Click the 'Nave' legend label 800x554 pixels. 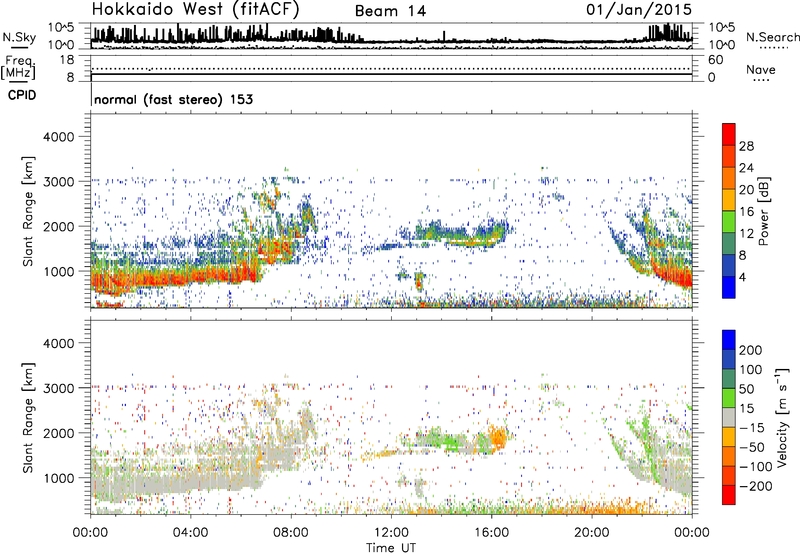pyautogui.click(x=760, y=70)
